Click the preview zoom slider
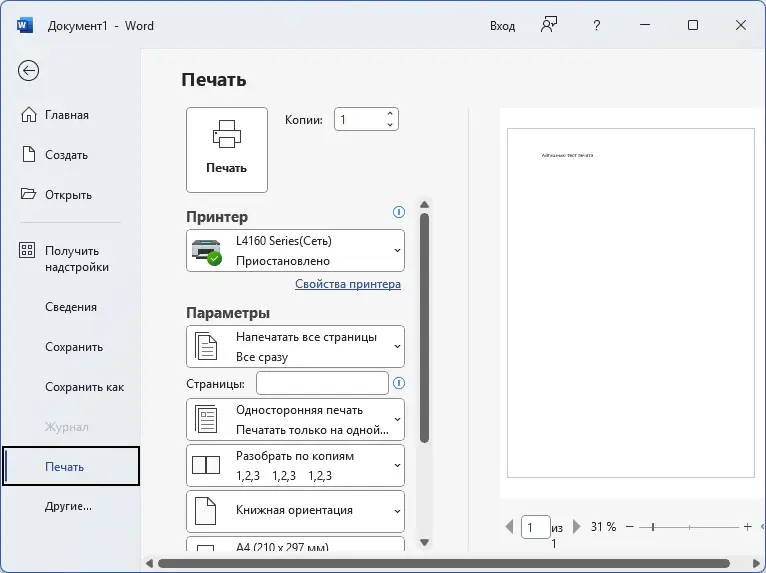 click(689, 527)
